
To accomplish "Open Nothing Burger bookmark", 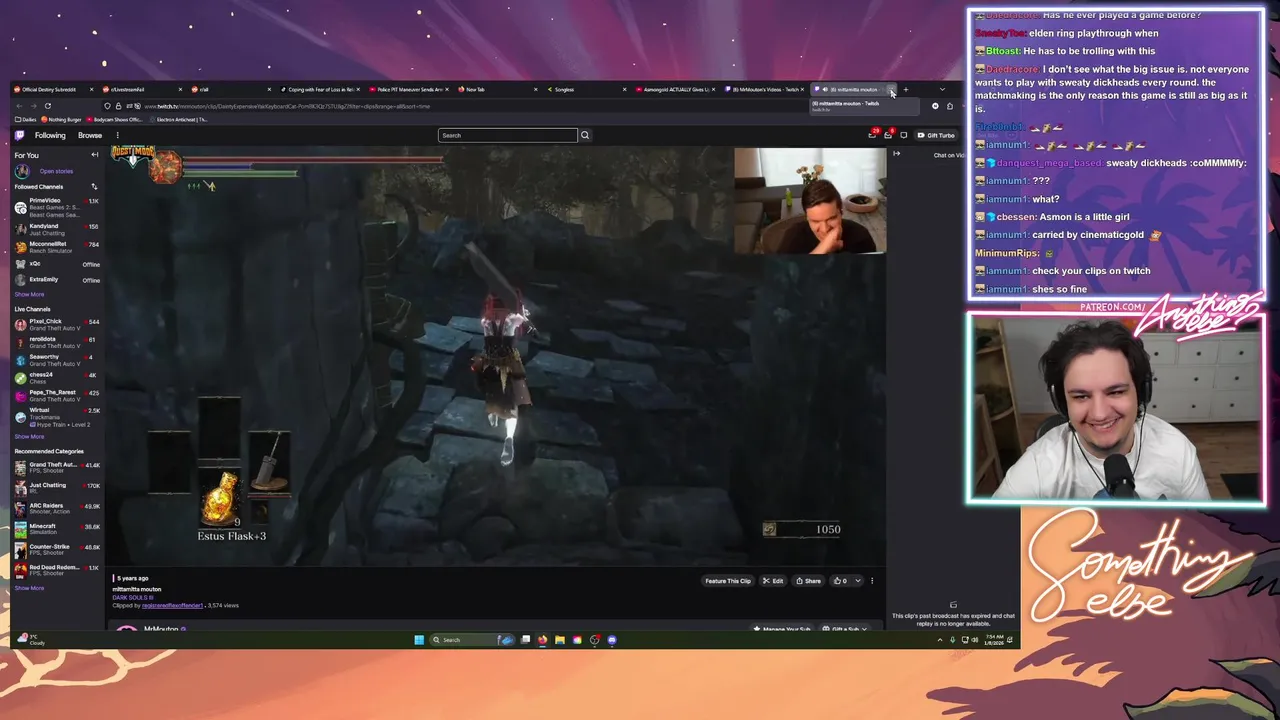I will [61, 119].
